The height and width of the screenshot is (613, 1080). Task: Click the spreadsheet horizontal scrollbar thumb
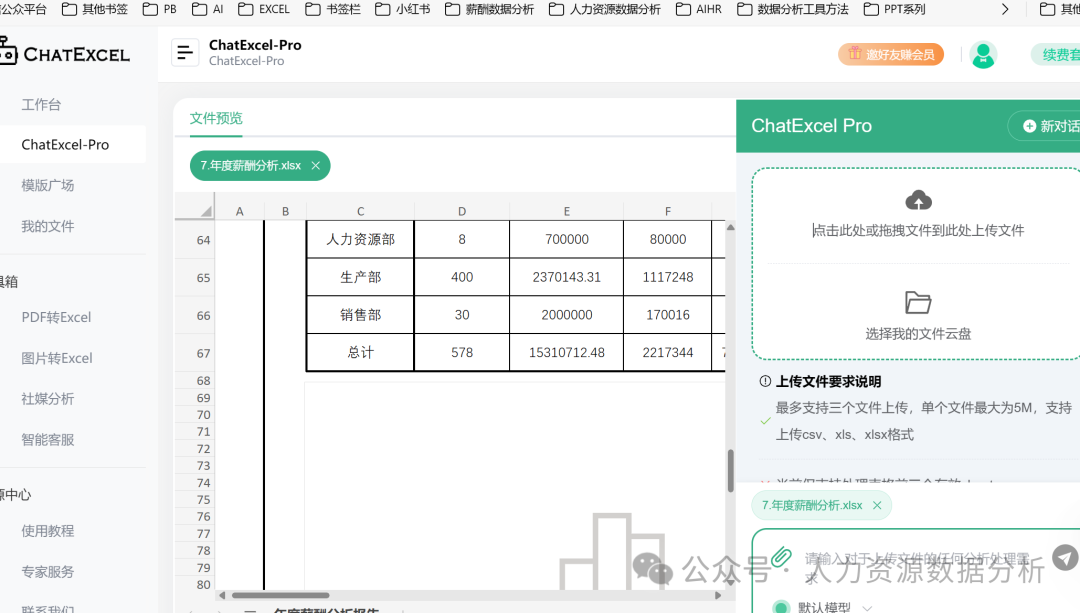[x=280, y=595]
